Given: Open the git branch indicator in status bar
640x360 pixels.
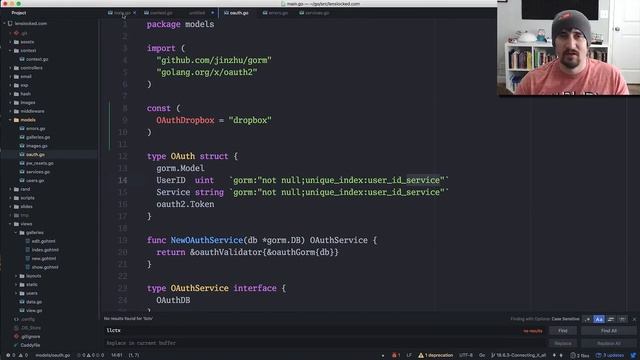Looking at the screenshot, I should click(518, 356).
